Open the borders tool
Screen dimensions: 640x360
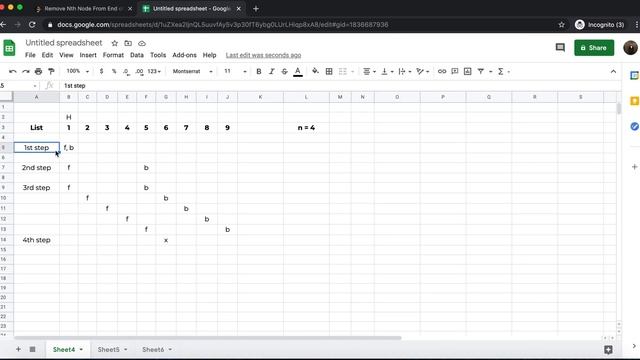(x=329, y=71)
